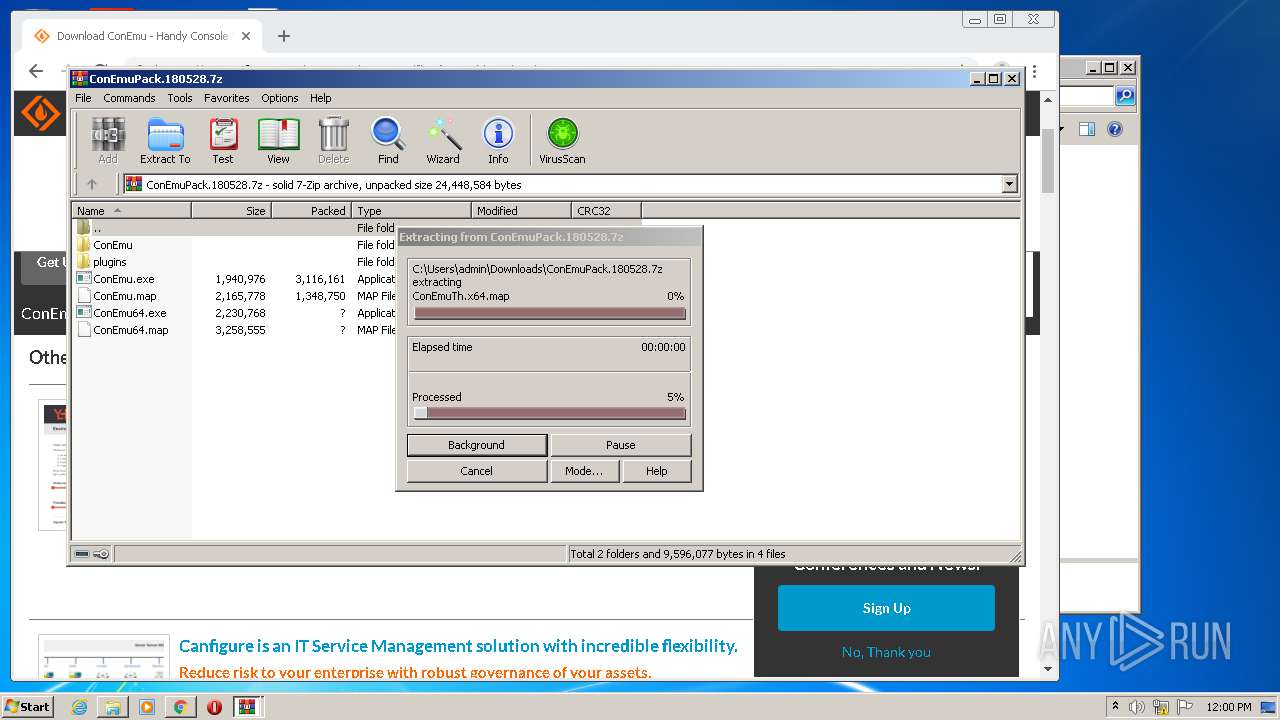Click the Opera taskbar icon
This screenshot has height=720, width=1280.
click(214, 707)
